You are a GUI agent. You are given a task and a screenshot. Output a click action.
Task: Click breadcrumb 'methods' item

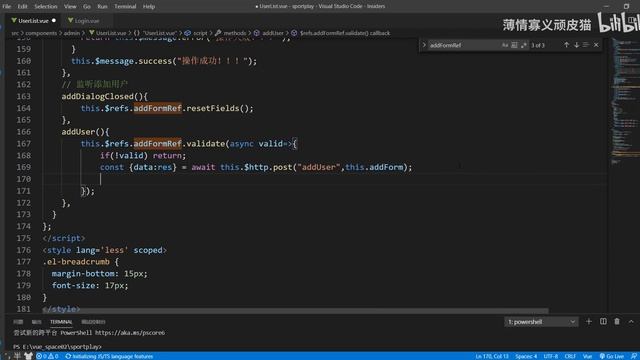(231, 33)
